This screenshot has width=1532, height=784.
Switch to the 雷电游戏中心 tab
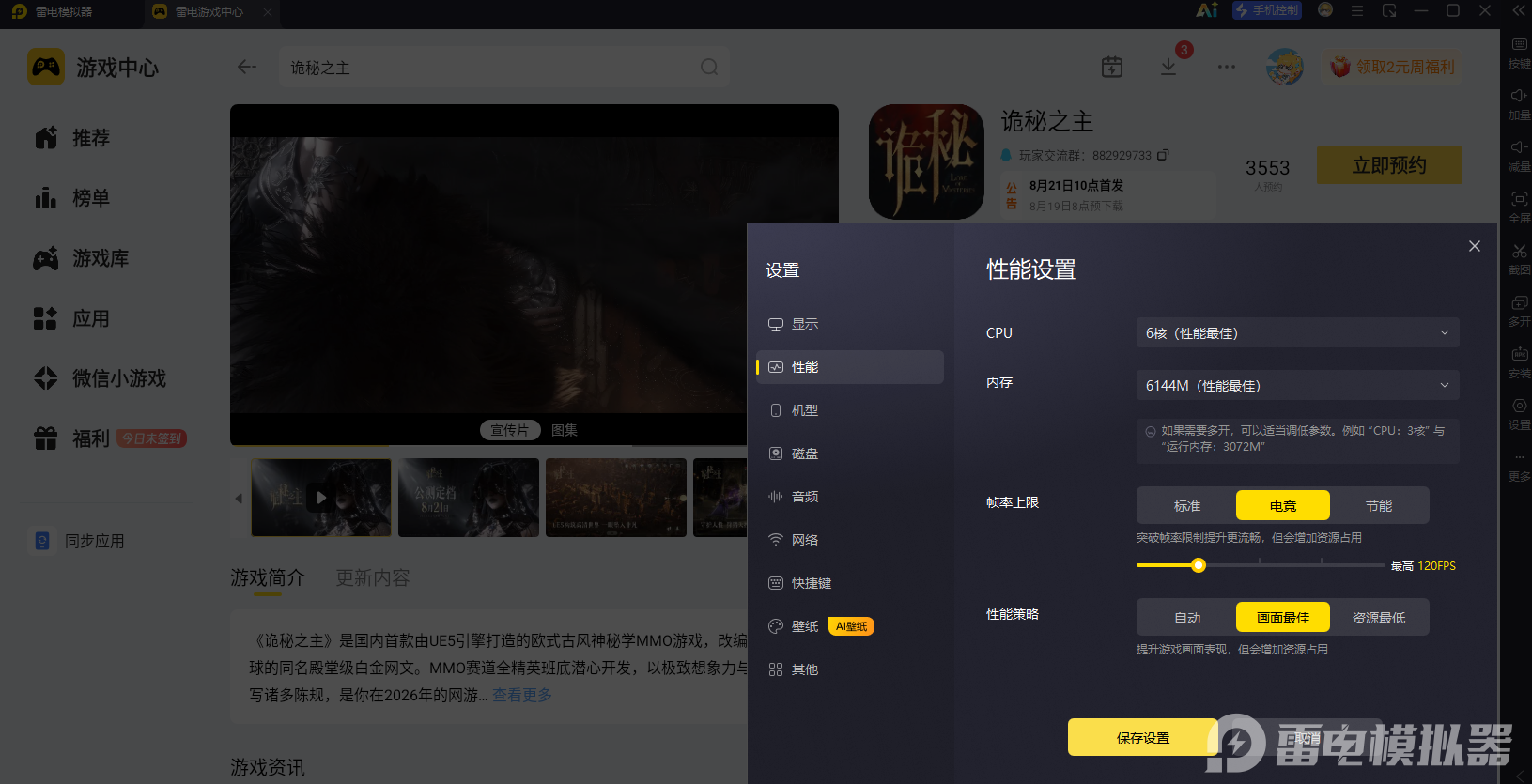click(x=213, y=12)
